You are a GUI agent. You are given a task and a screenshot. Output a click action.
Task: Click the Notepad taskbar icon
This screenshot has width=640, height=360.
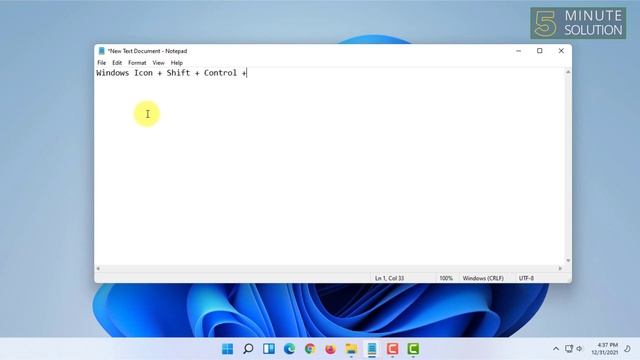(x=372, y=349)
